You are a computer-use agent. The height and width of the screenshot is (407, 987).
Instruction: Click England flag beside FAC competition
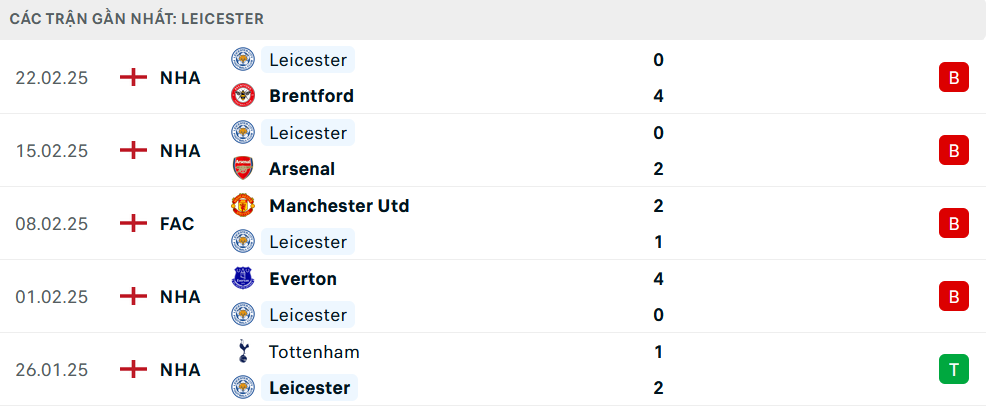133,224
